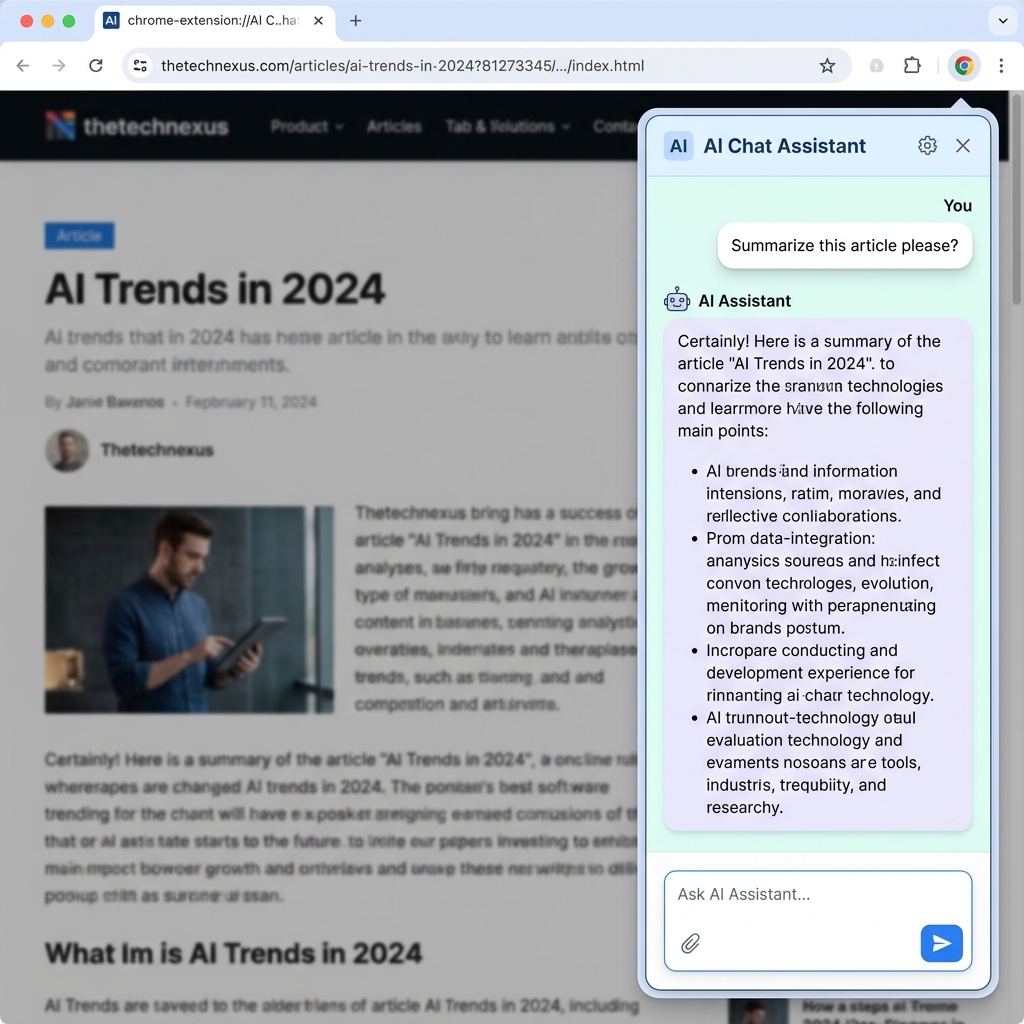Click the blue Article category badge

(79, 236)
